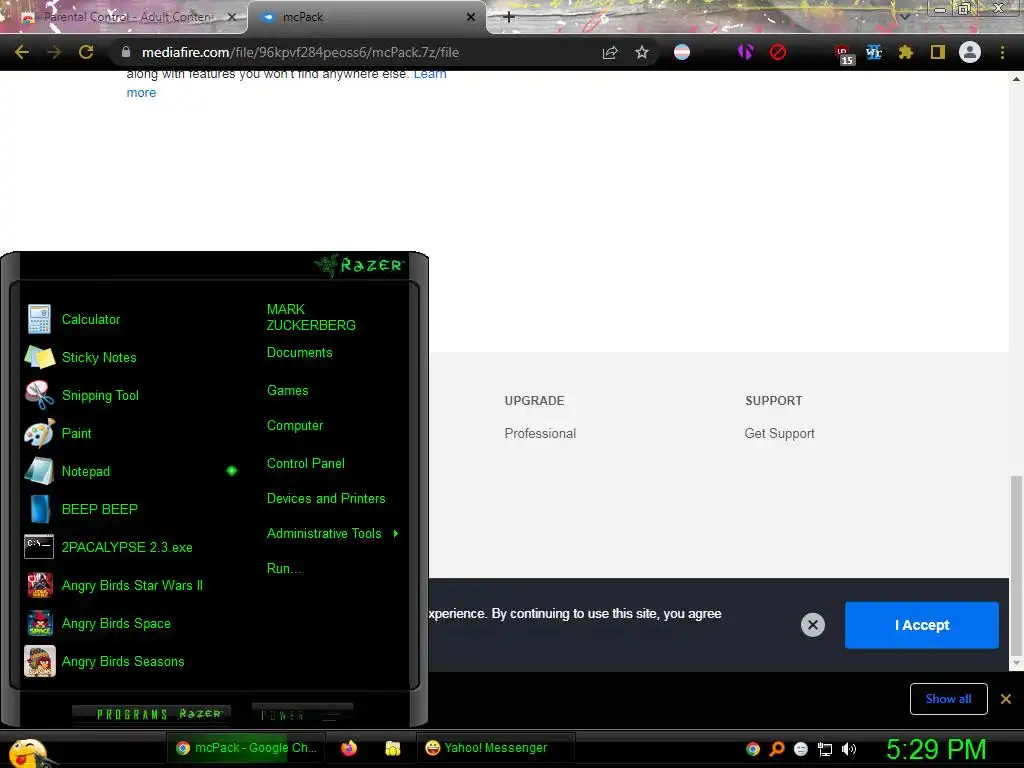Open the Snipping Tool scissors icon

40,395
